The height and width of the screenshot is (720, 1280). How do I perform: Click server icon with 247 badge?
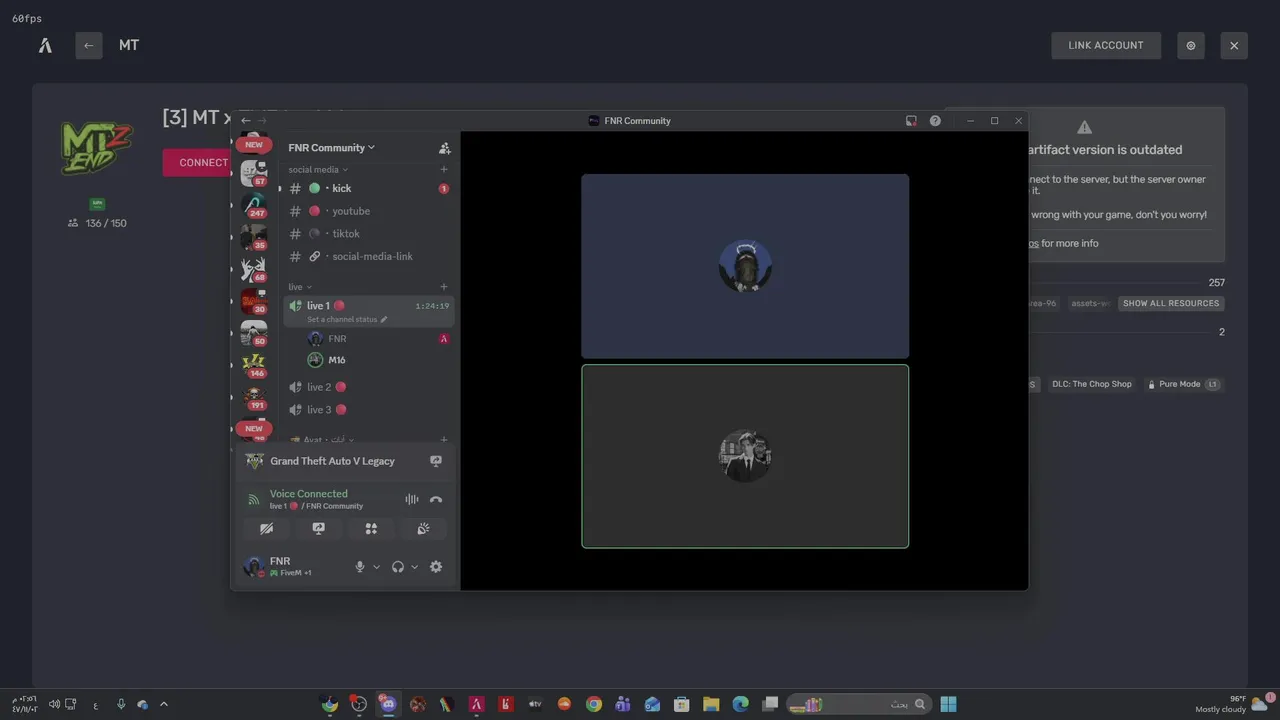pos(254,206)
